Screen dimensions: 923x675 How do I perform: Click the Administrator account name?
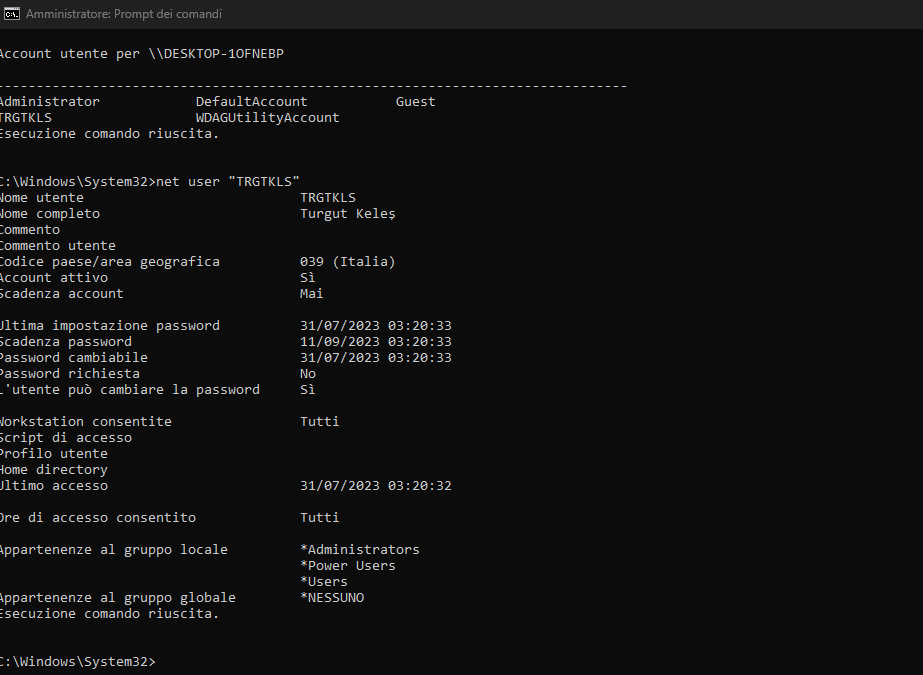pos(49,101)
